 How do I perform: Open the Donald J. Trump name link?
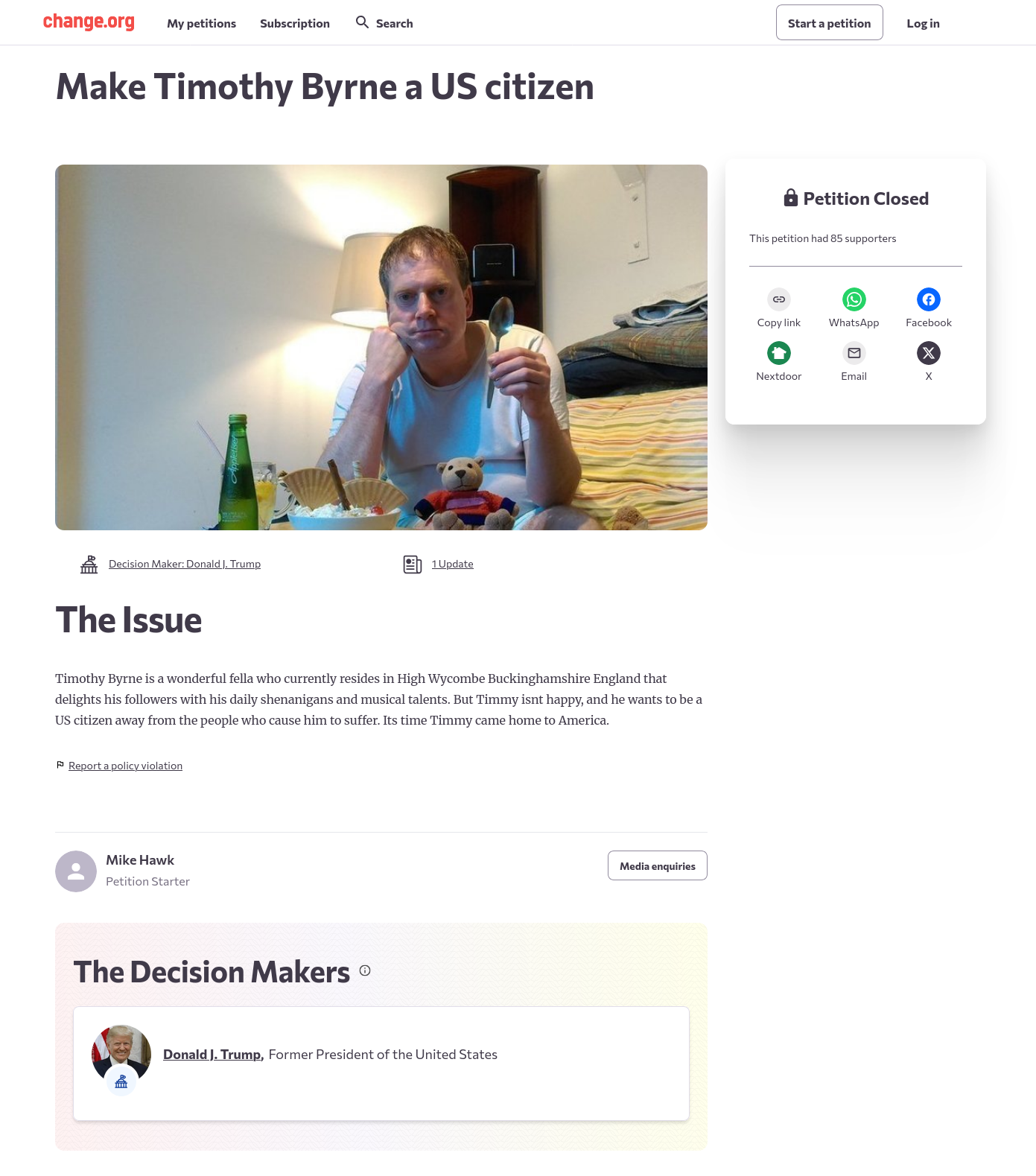(x=214, y=1054)
